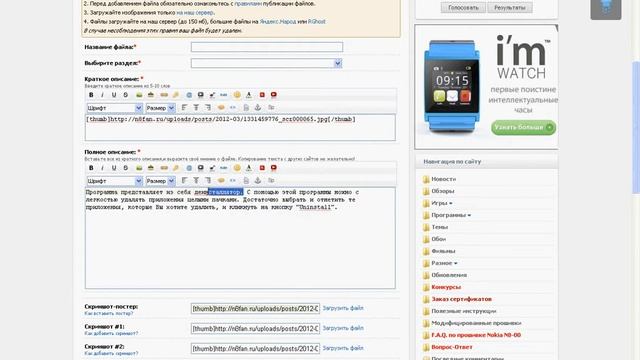Image resolution: width=640 pixels, height=360 pixels.
Task: Click anchor icon in short description toolbar
Action: [258, 107]
